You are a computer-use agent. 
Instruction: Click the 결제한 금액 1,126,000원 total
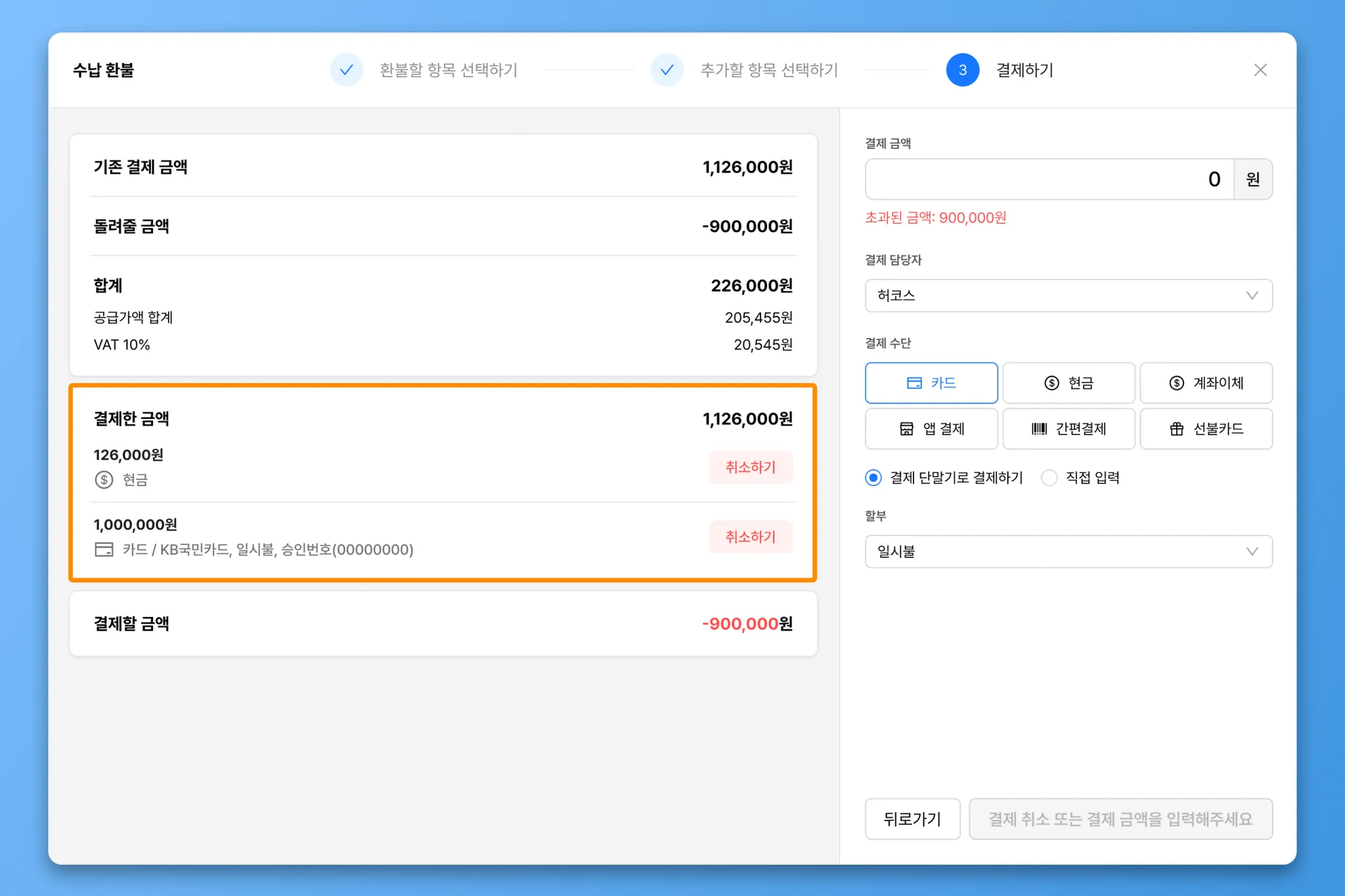tap(747, 419)
